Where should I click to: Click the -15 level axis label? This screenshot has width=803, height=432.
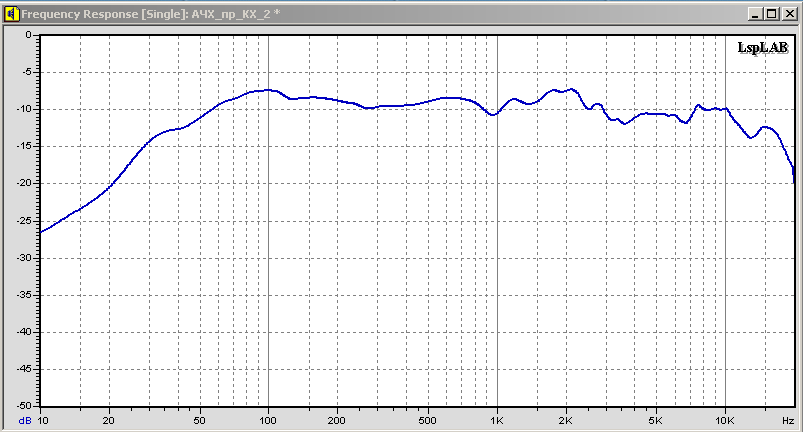click(x=24, y=146)
